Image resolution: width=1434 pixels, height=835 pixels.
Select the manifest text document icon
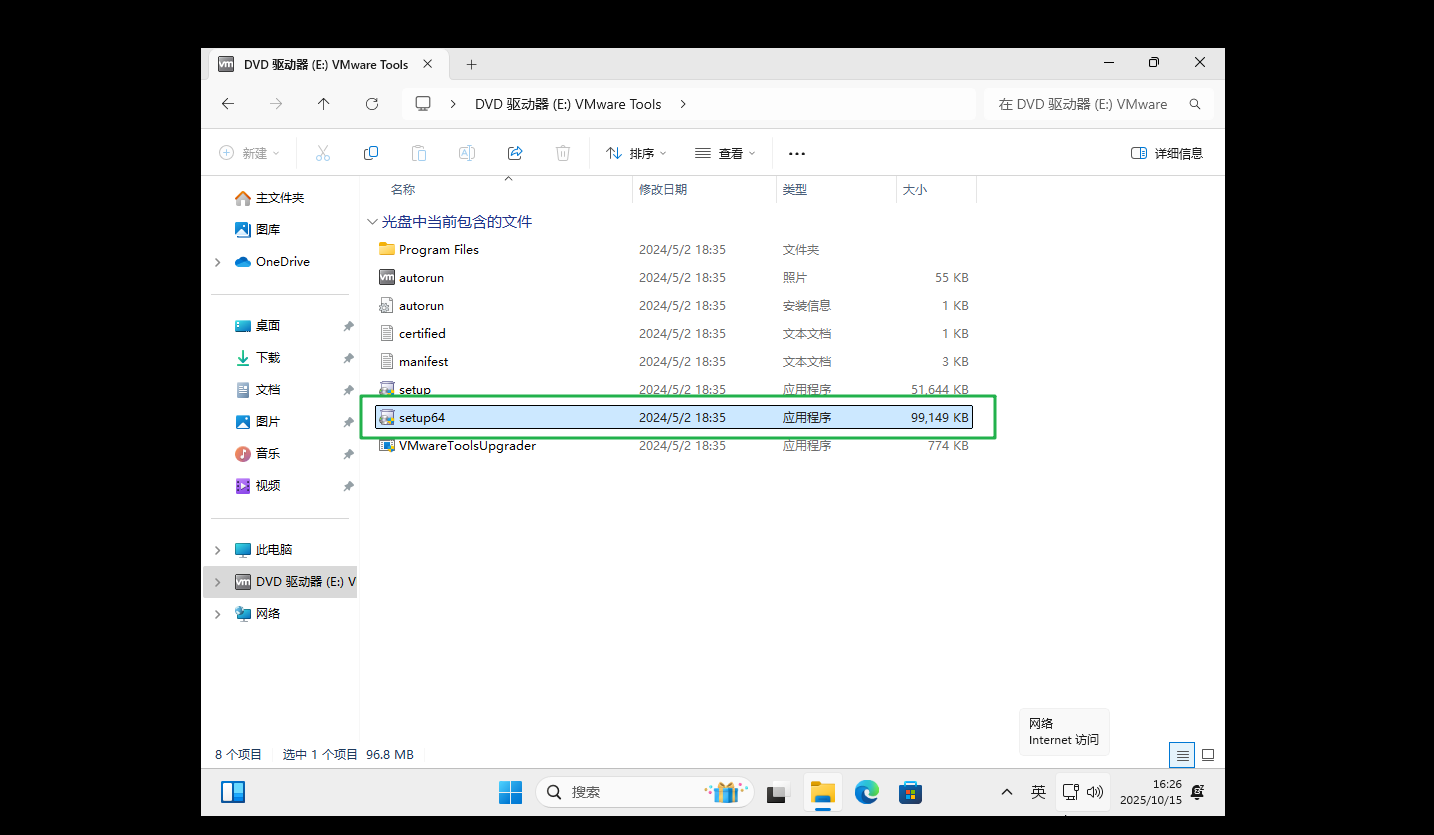pos(387,361)
